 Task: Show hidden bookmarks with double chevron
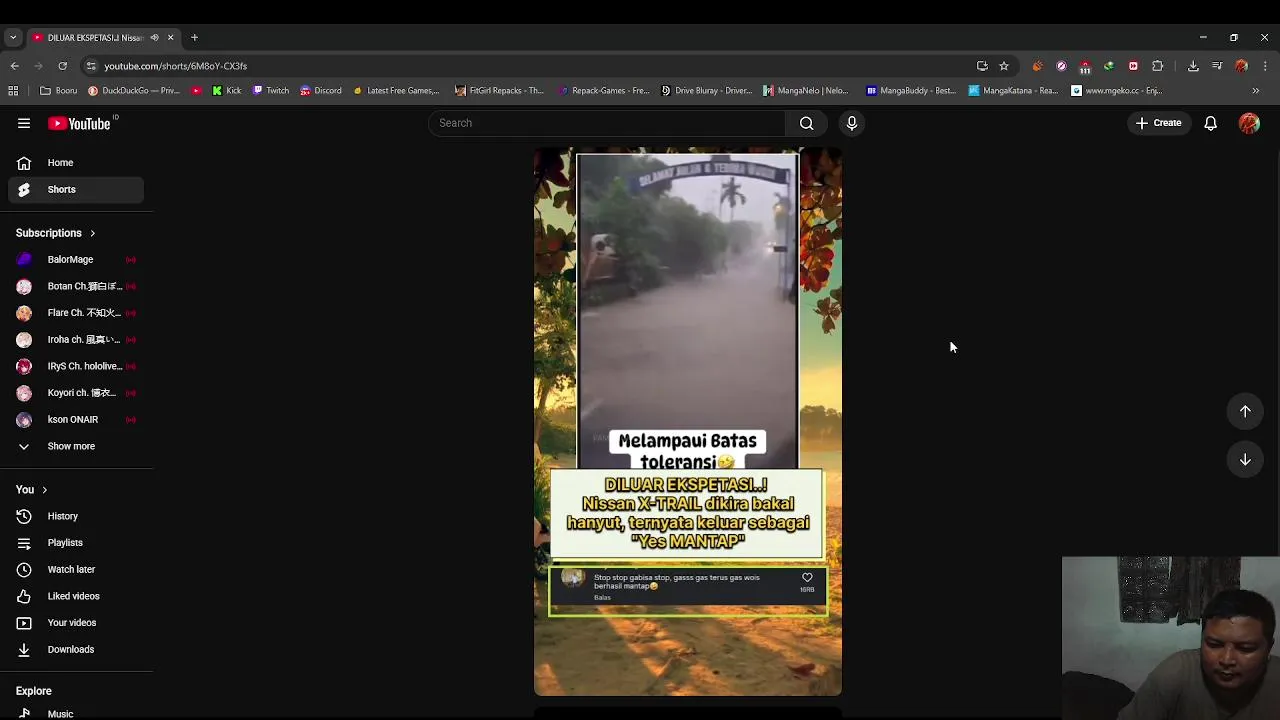pyautogui.click(x=1256, y=90)
